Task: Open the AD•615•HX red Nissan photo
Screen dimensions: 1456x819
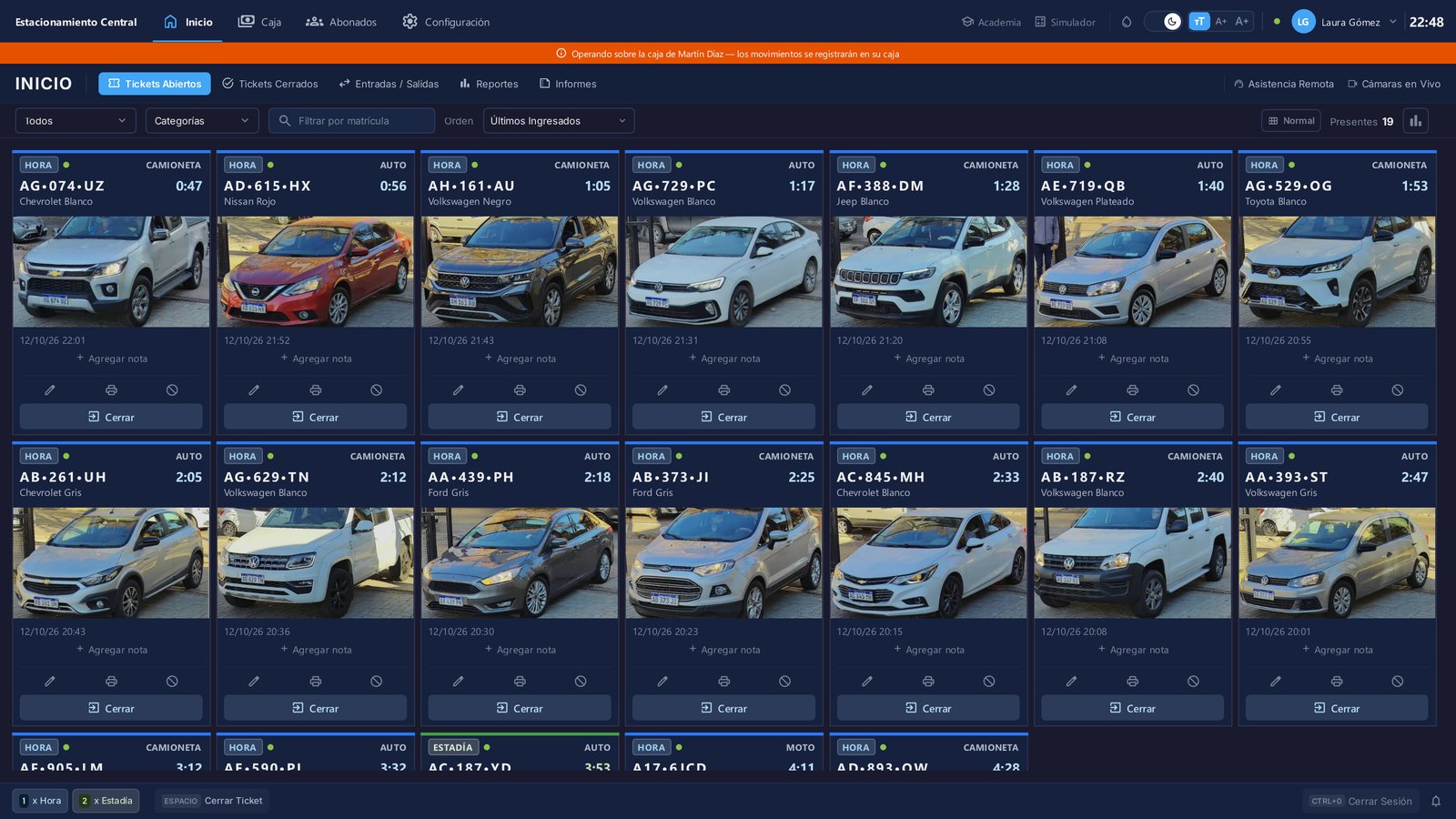Action: pos(315,271)
